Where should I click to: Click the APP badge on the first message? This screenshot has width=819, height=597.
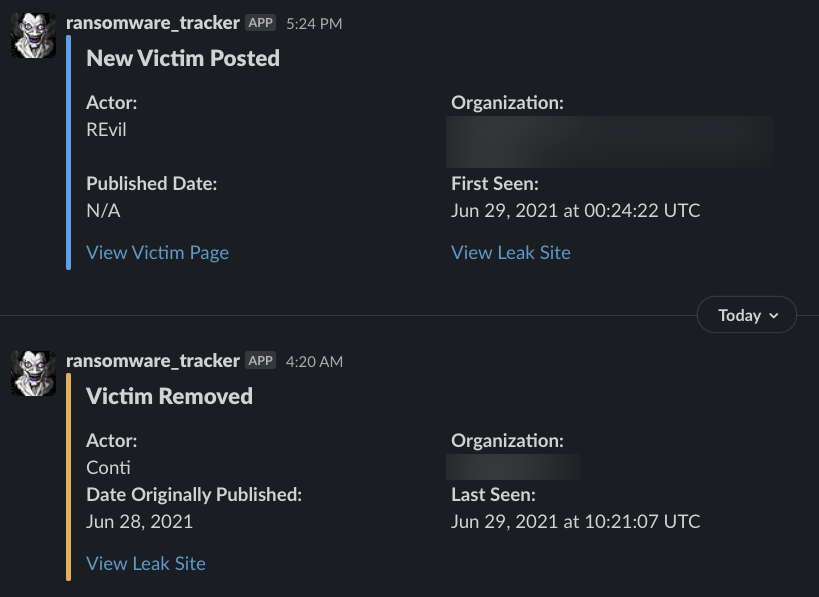click(x=260, y=23)
